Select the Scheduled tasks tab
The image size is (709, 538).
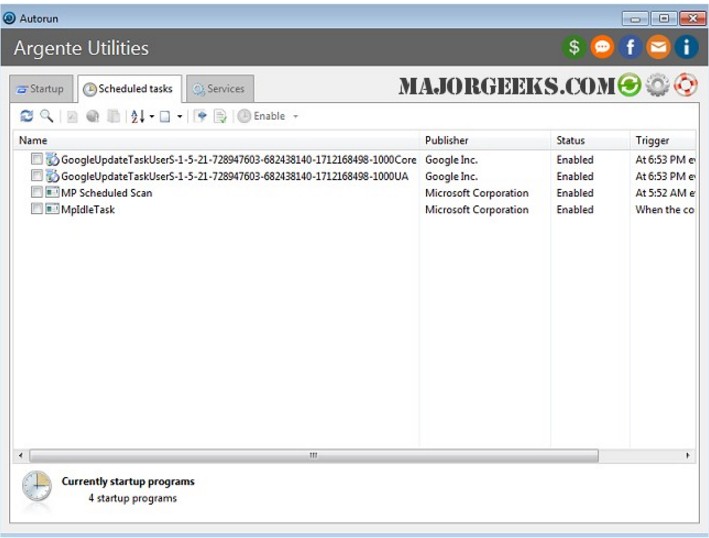tap(130, 89)
